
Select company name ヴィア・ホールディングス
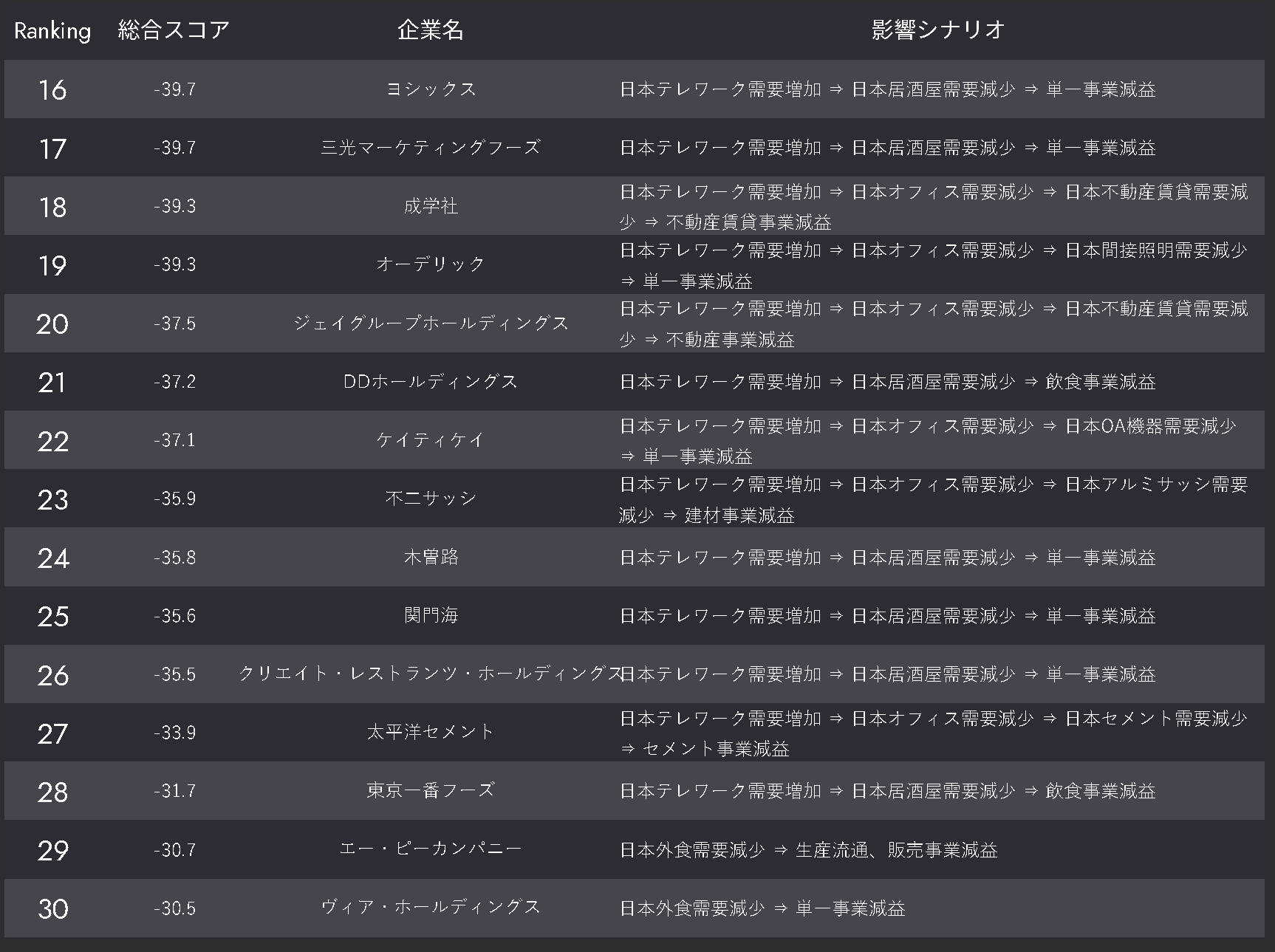431,908
